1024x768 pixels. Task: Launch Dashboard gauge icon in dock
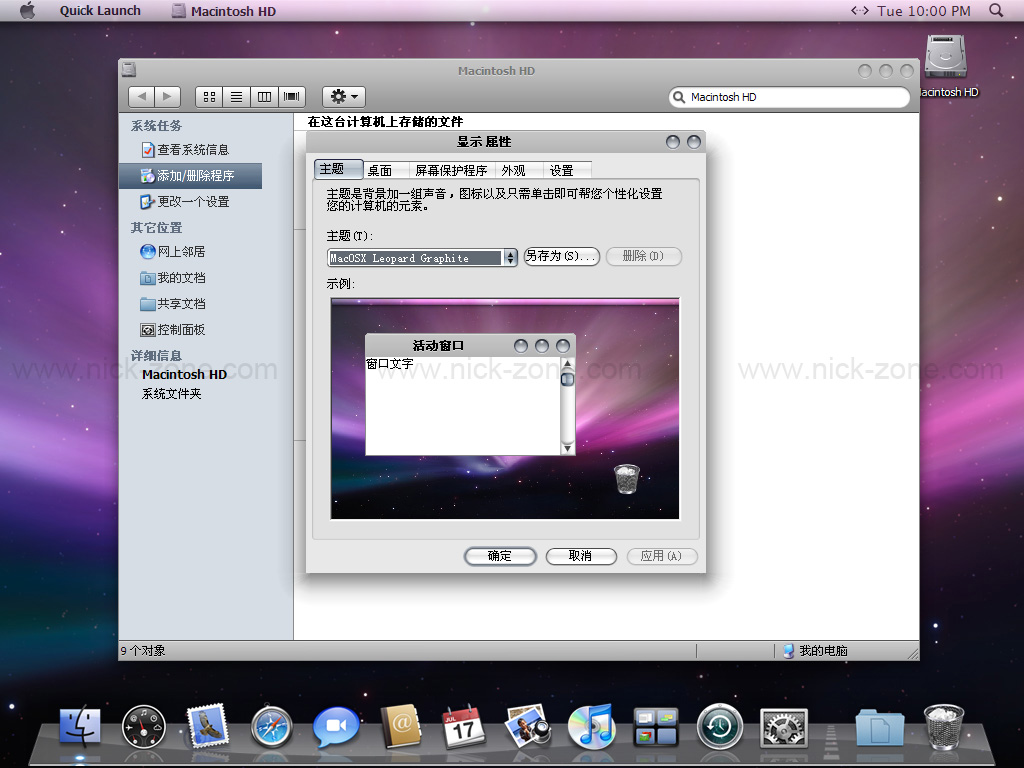pyautogui.click(x=144, y=726)
